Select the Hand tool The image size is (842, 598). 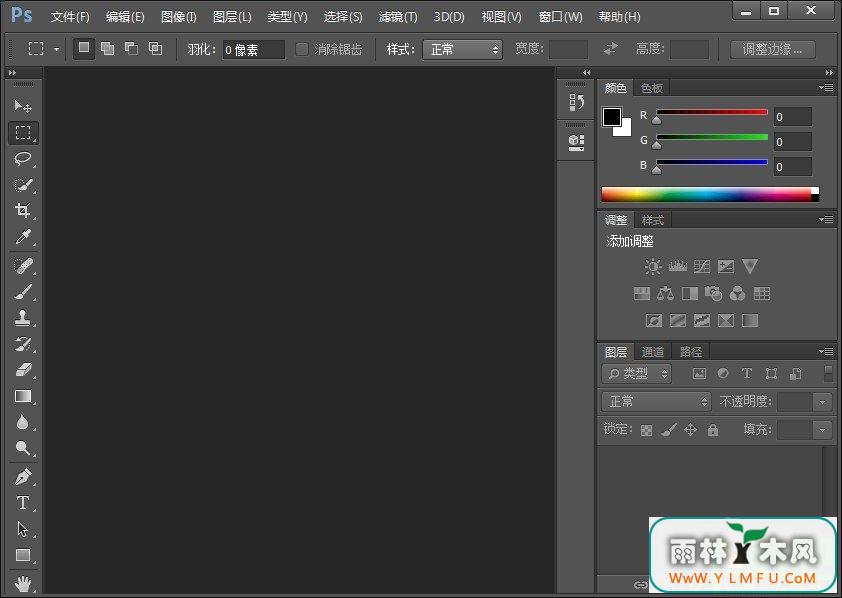(x=23, y=583)
